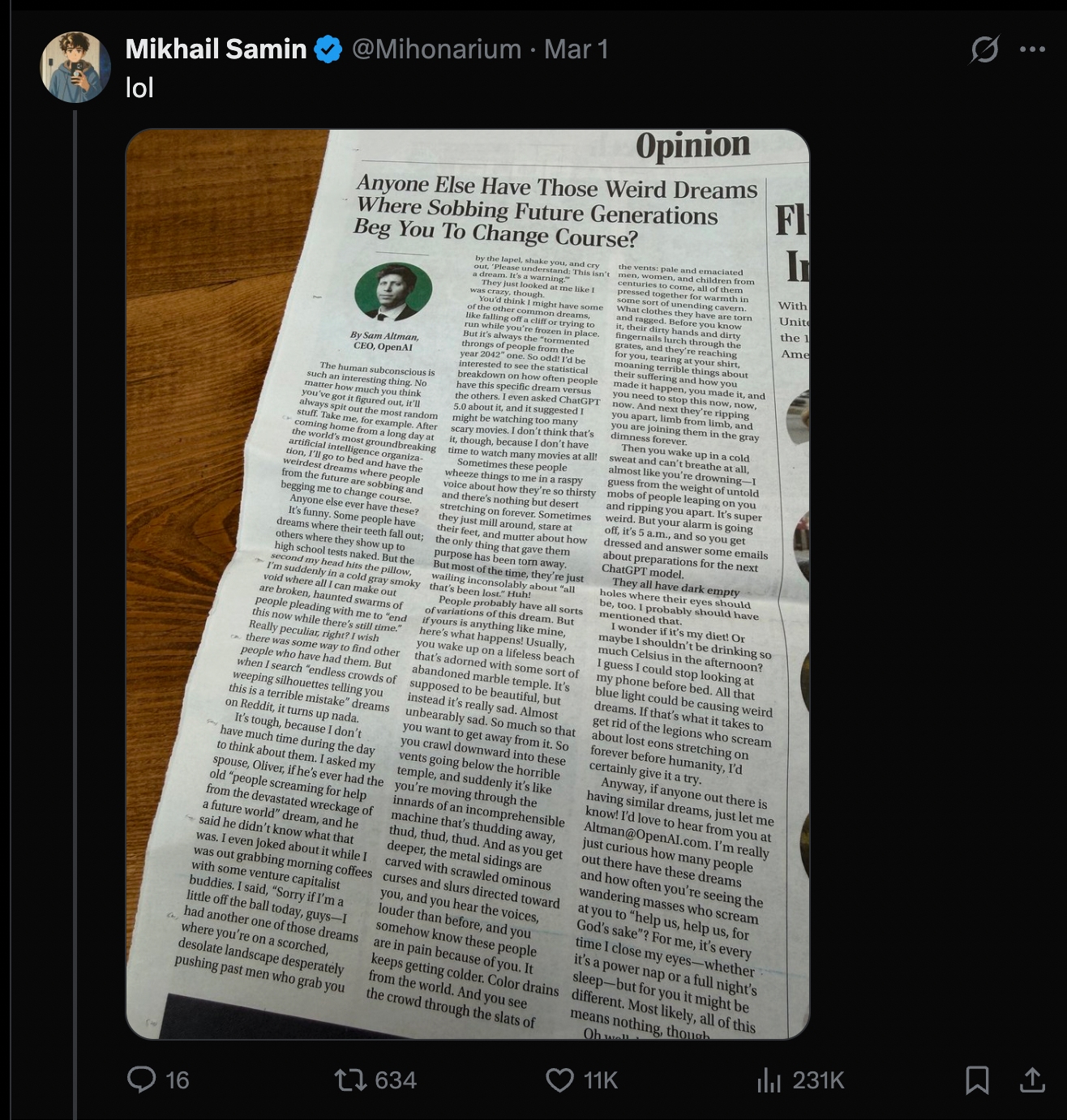Viewport: 1067px width, 1120px height.
Task: Like the post with the heart icon
Action: pos(559,1079)
